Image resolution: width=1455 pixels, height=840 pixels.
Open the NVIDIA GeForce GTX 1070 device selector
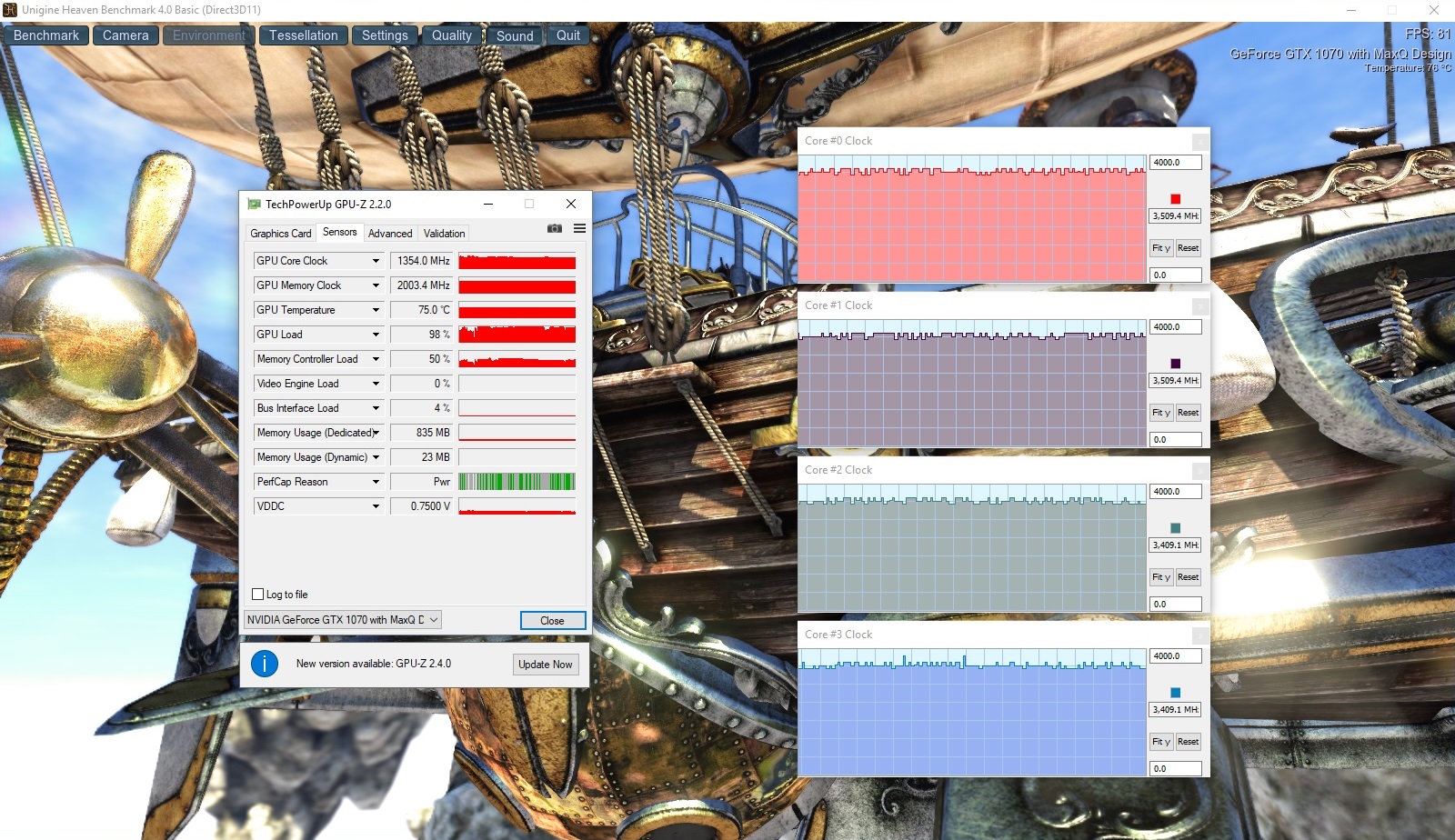(343, 620)
